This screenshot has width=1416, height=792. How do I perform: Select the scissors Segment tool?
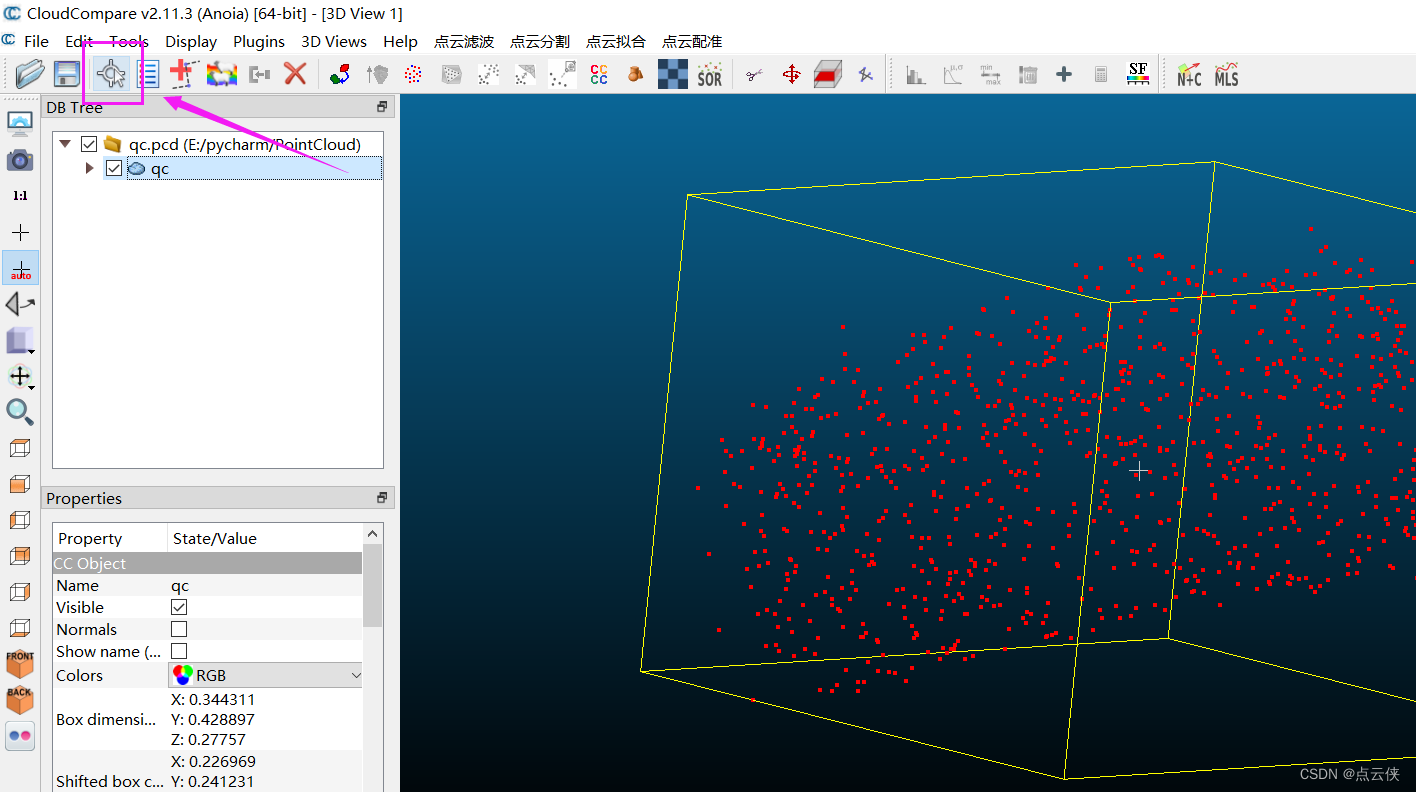tap(755, 74)
